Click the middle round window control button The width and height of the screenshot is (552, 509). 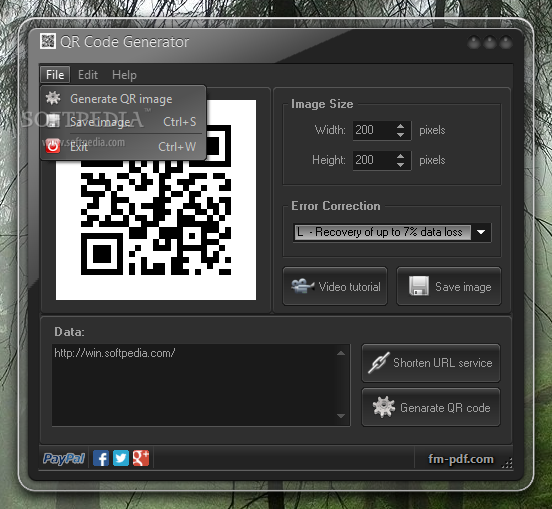(490, 43)
